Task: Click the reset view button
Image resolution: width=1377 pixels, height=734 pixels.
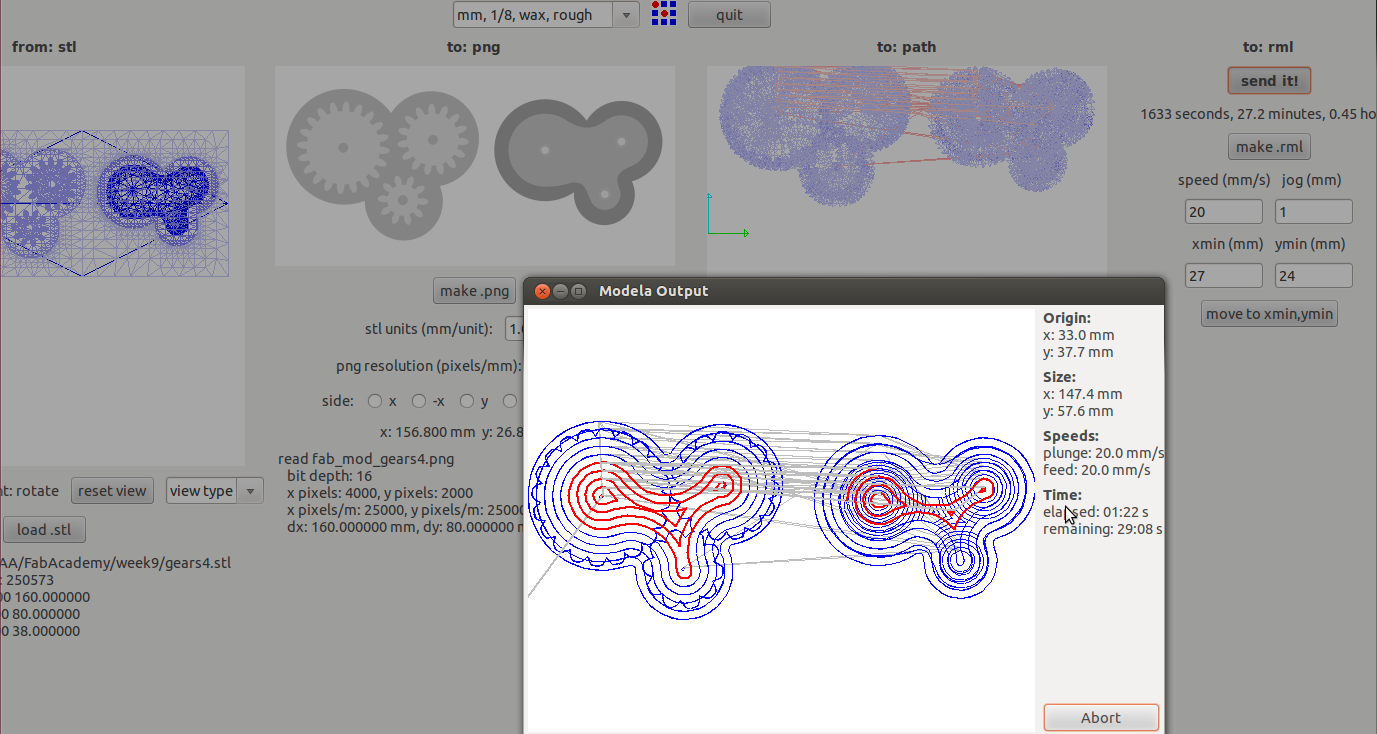Action: click(x=112, y=491)
